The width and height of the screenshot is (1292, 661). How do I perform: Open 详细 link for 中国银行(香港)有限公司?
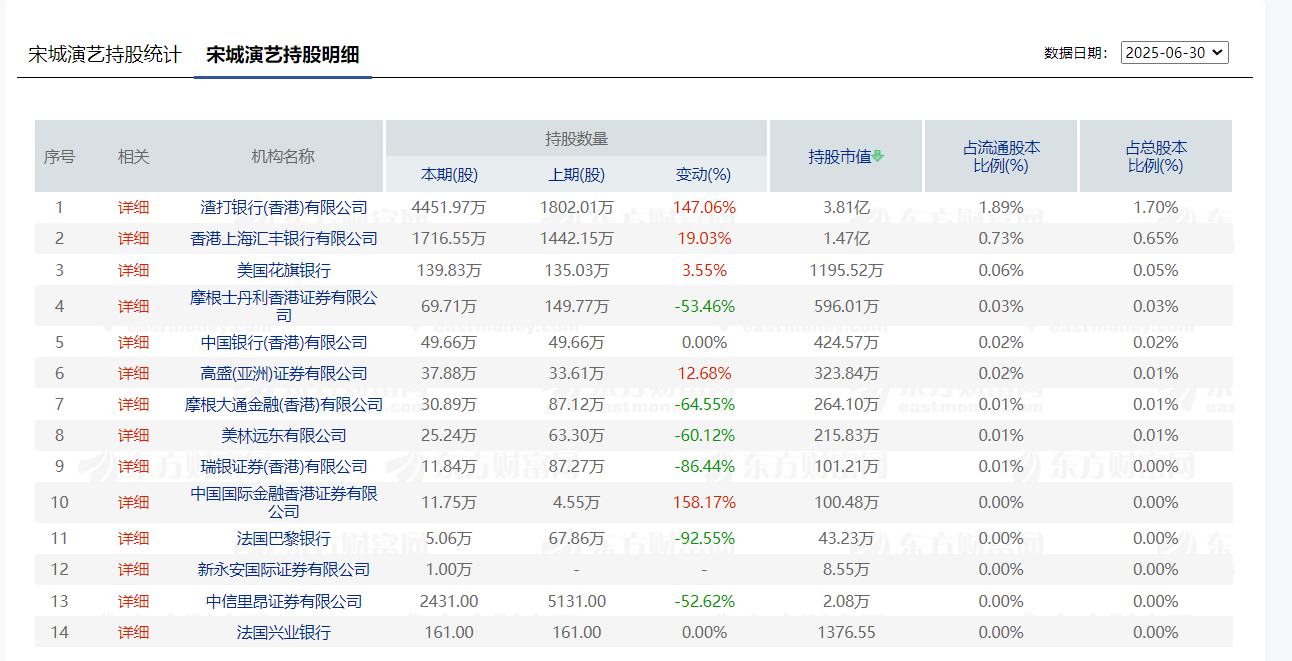pyautogui.click(x=133, y=342)
